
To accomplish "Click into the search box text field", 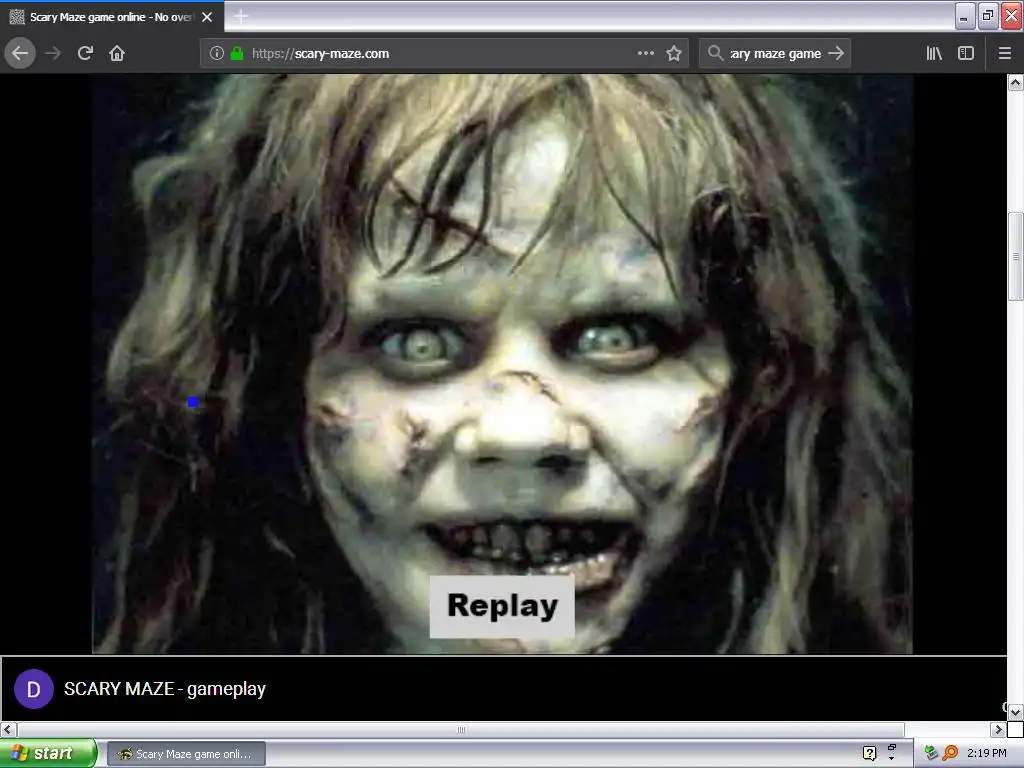I will 775,54.
